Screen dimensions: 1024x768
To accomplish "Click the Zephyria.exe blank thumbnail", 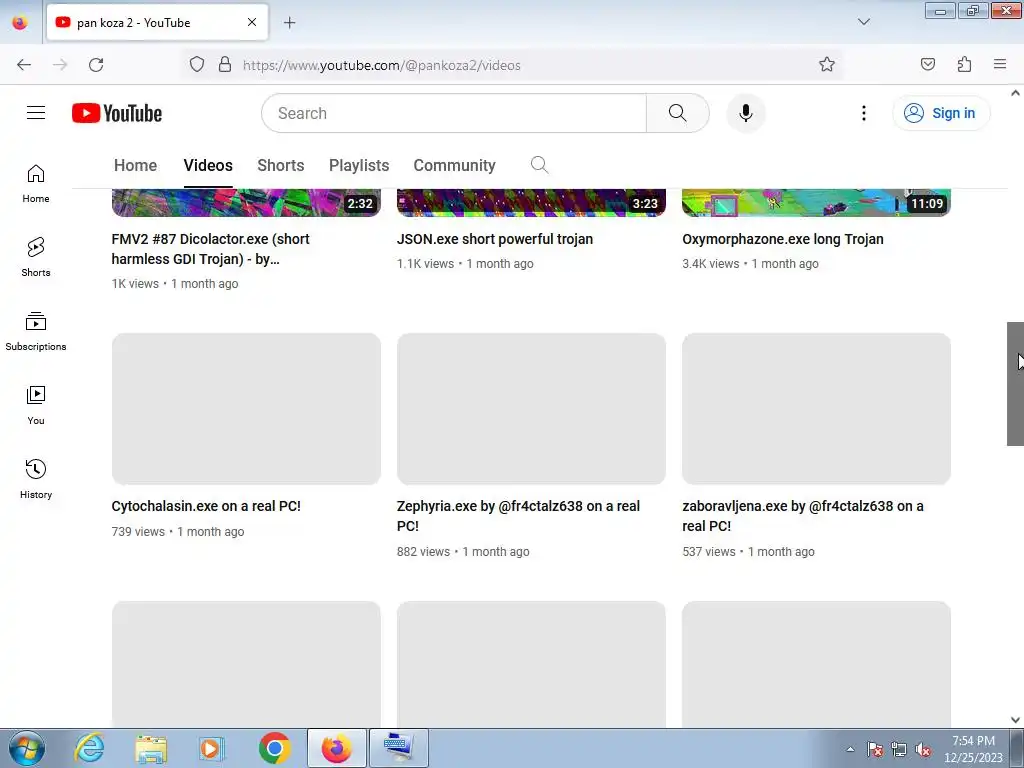I will coord(531,409).
